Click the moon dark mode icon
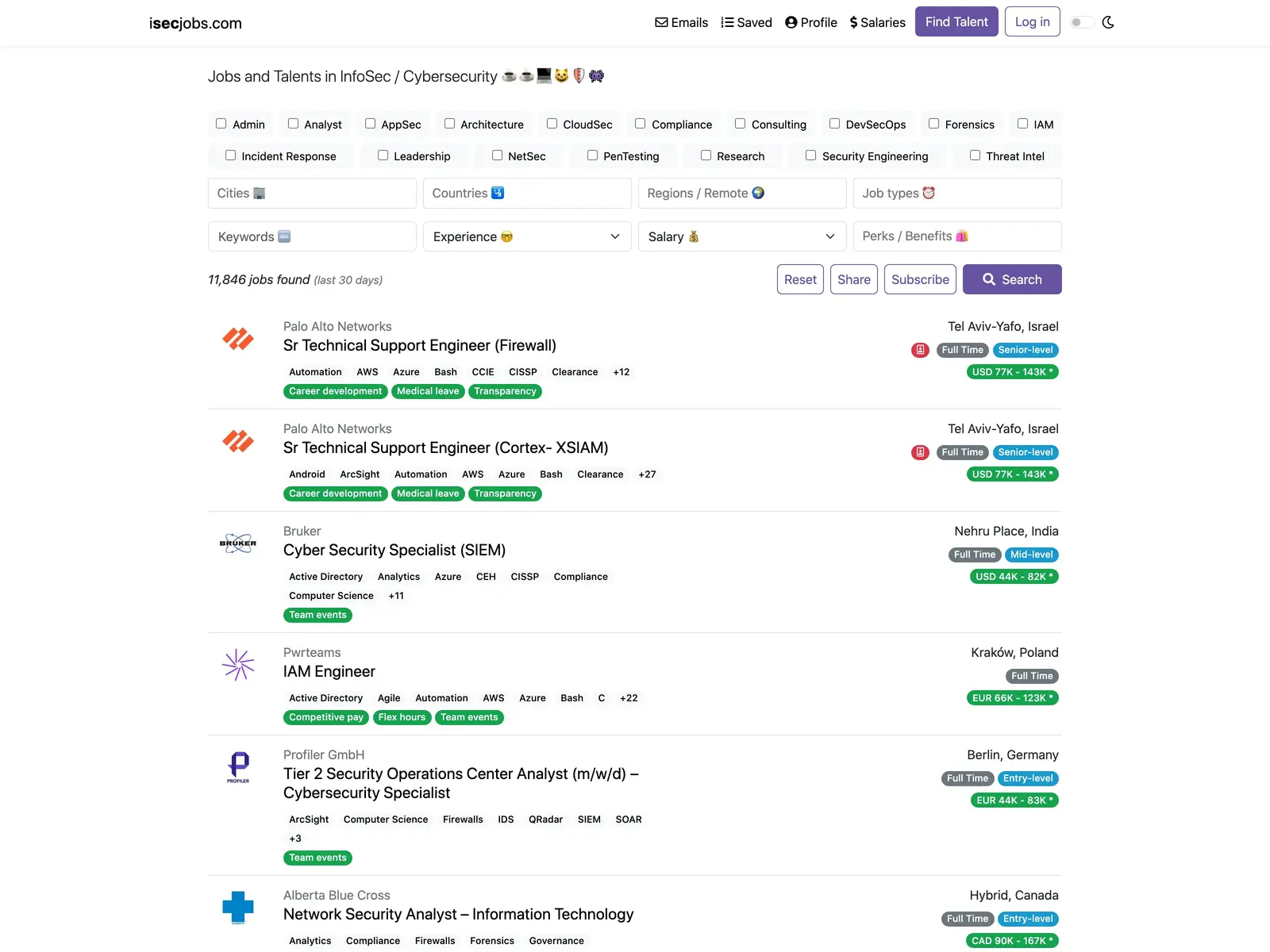1270x952 pixels. (x=1108, y=22)
